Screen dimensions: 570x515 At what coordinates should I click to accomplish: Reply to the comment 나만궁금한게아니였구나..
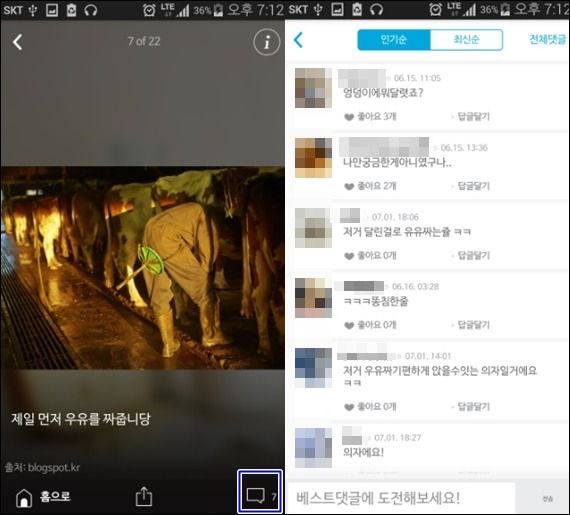click(x=473, y=186)
